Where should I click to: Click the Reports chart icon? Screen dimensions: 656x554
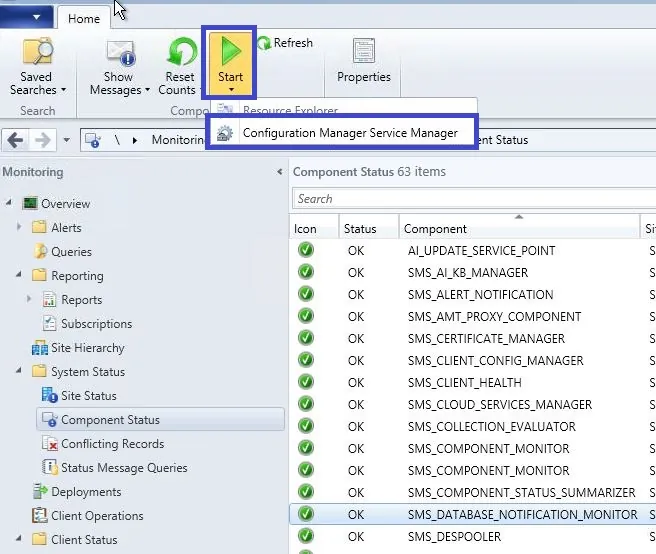click(x=49, y=299)
